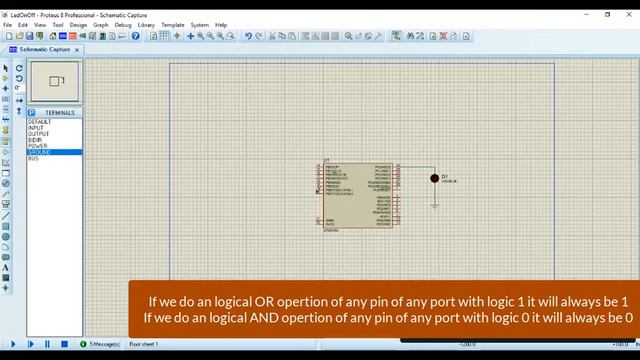
Task: Open the Edit menu
Action: 23,25
